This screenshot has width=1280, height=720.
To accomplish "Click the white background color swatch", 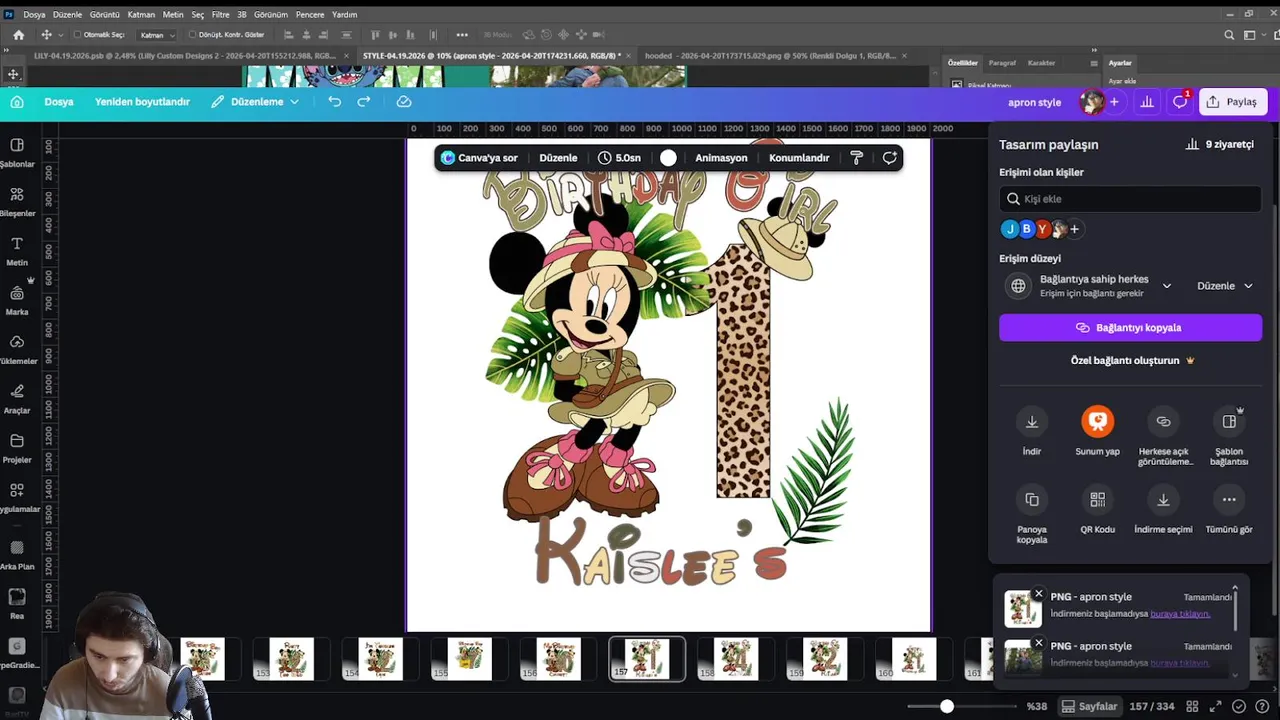I will click(x=668, y=158).
